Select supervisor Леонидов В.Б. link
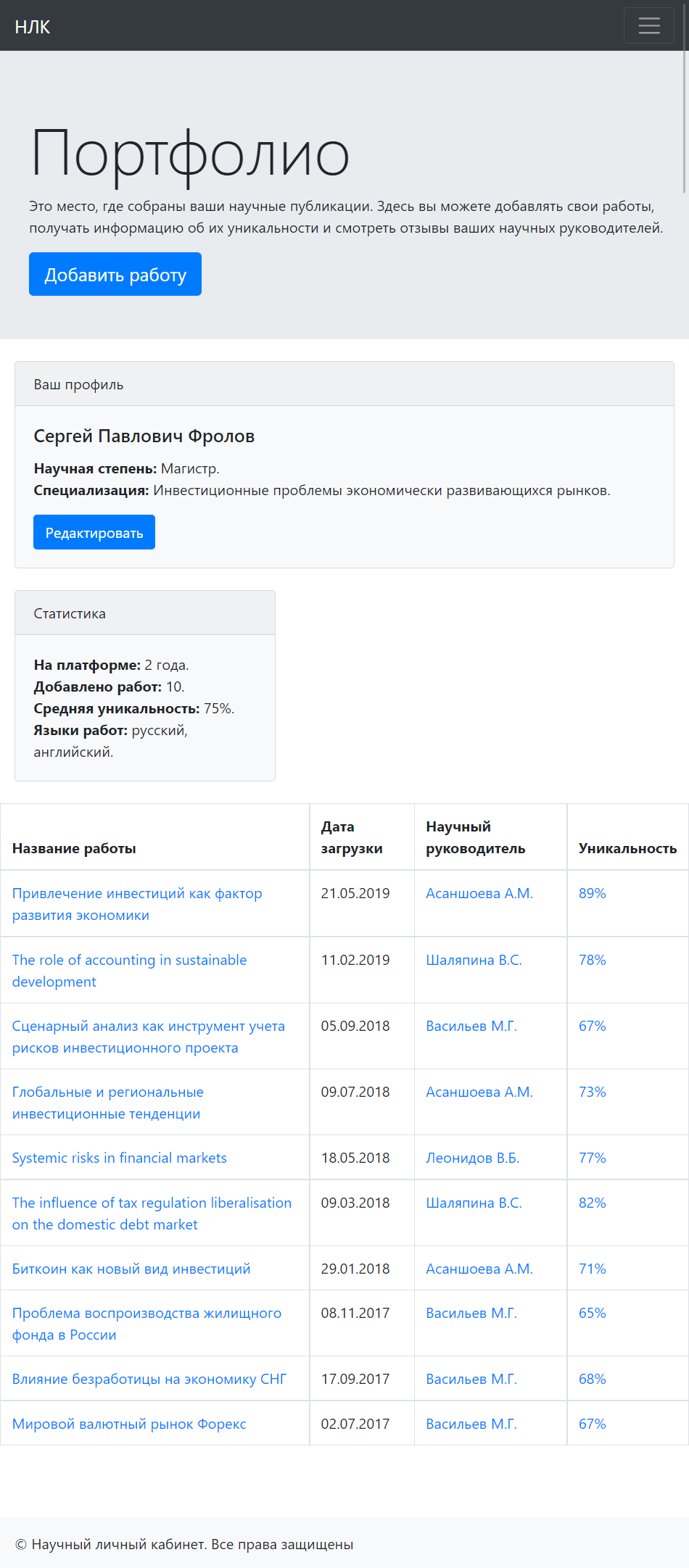The width and height of the screenshot is (689, 1568). [x=473, y=1158]
